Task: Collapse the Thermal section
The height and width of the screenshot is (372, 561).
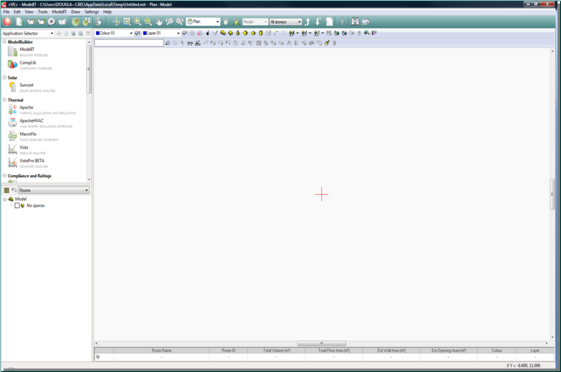Action: pos(5,100)
